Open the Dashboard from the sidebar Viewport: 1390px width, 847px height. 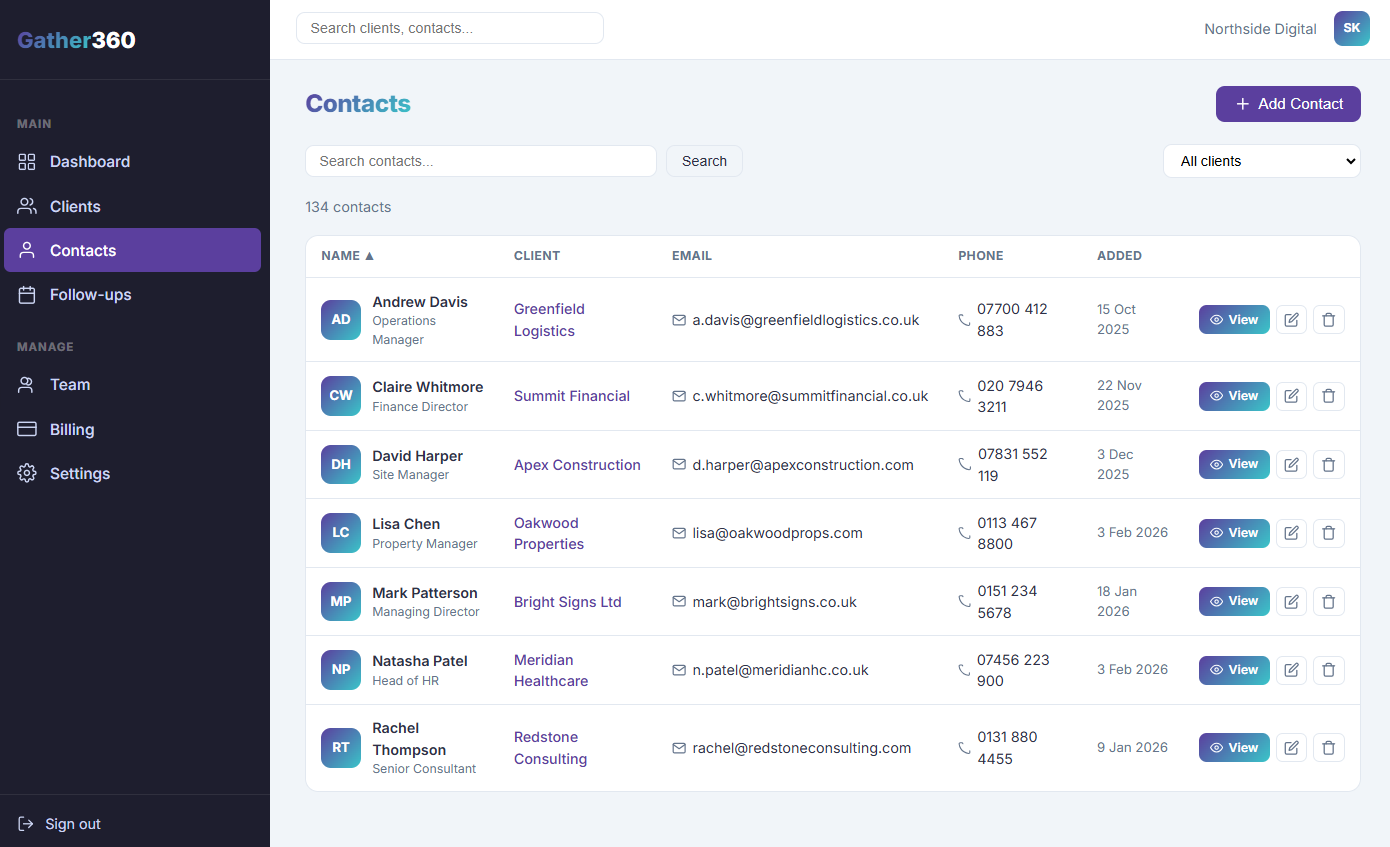click(x=89, y=161)
